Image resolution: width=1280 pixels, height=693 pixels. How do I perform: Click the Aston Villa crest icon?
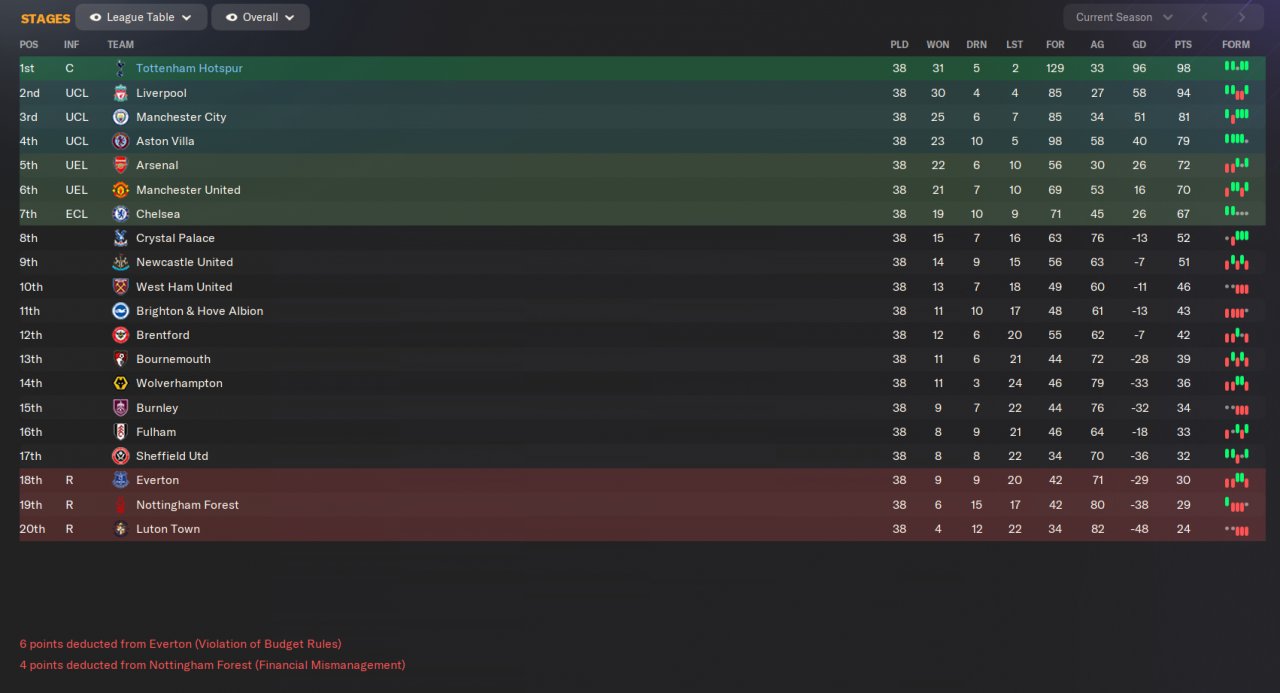tap(120, 141)
